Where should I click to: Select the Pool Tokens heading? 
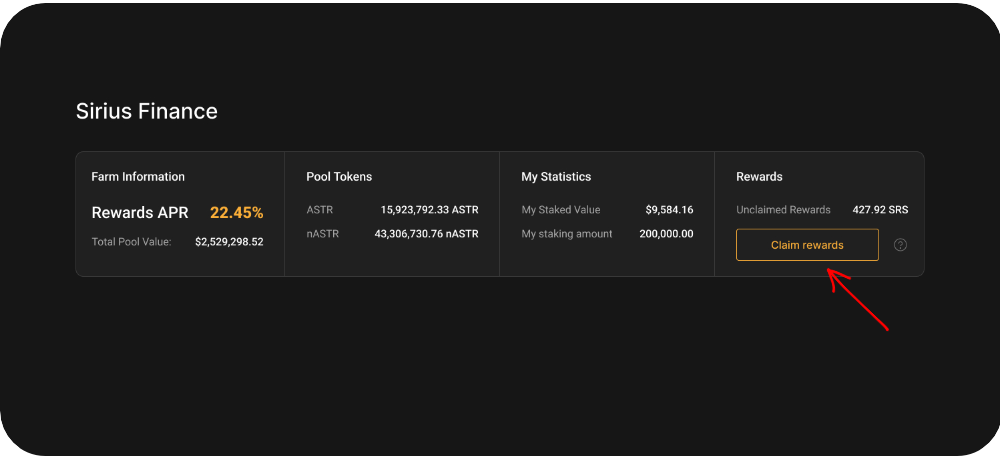click(339, 177)
